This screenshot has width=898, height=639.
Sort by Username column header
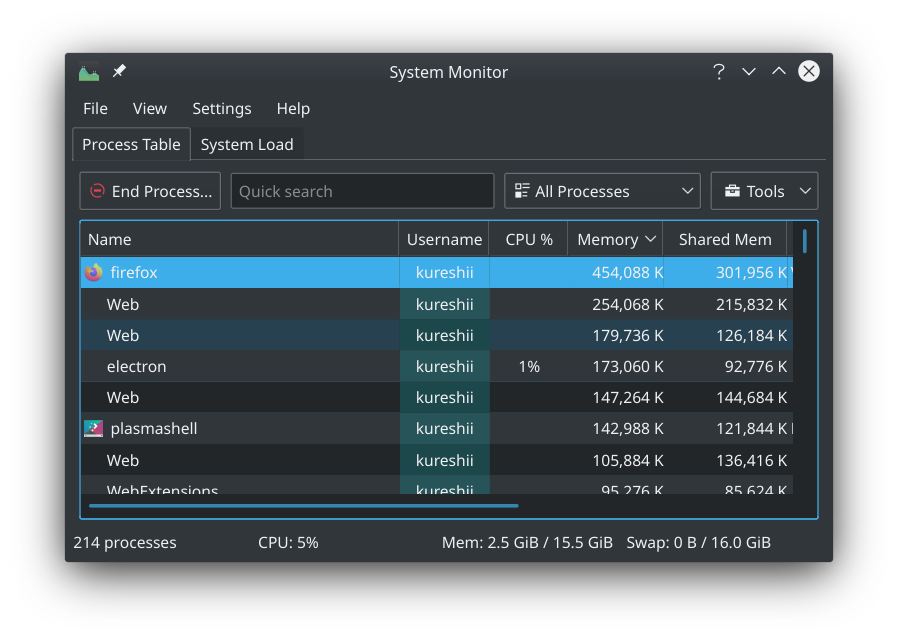click(x=444, y=239)
